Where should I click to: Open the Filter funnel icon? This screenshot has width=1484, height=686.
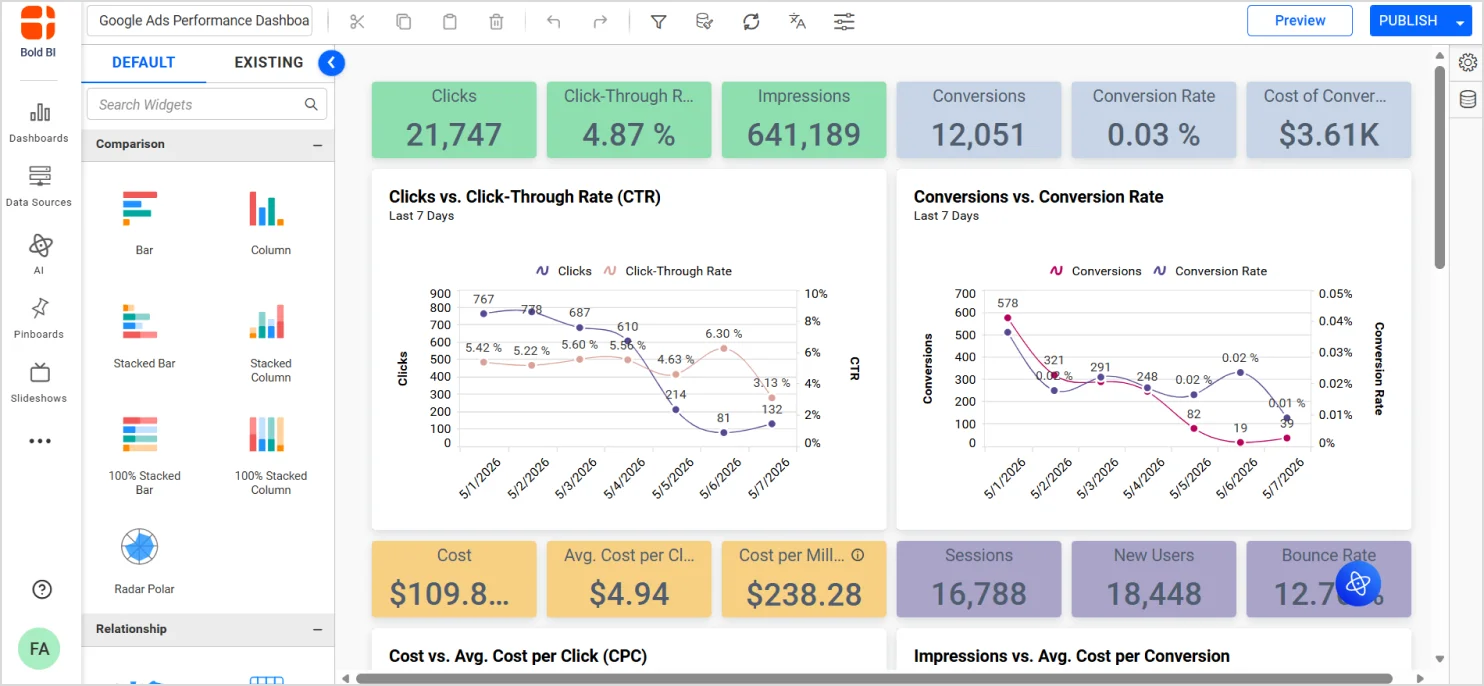658,21
